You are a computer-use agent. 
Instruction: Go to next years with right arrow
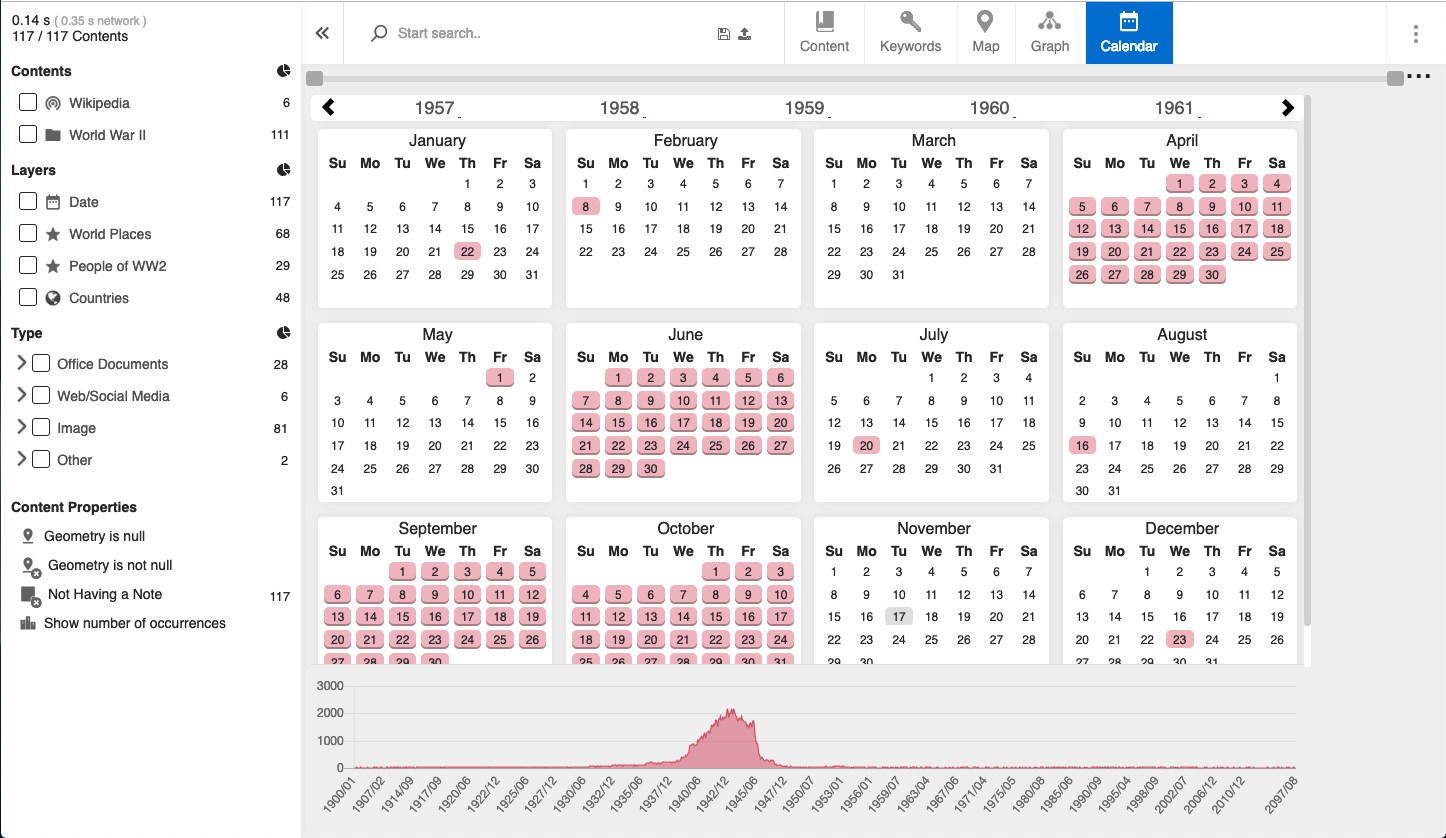coord(1288,108)
